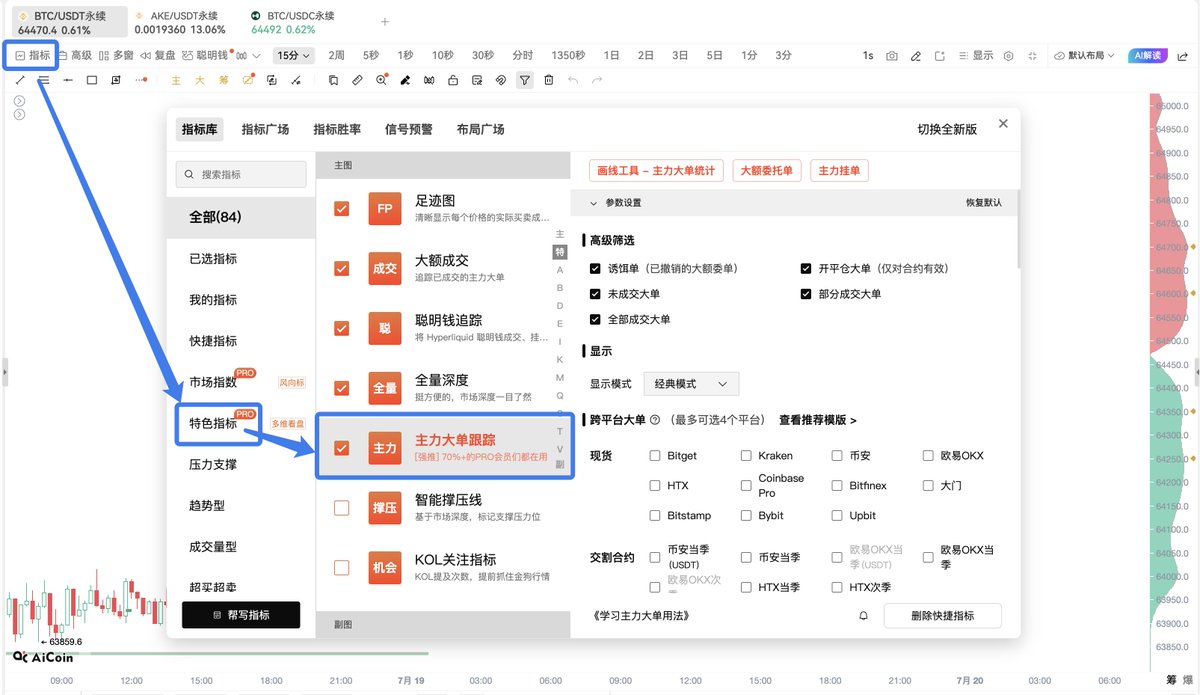Toggle 诱饵单 filter checkbox
1200x695 pixels.
596,269
